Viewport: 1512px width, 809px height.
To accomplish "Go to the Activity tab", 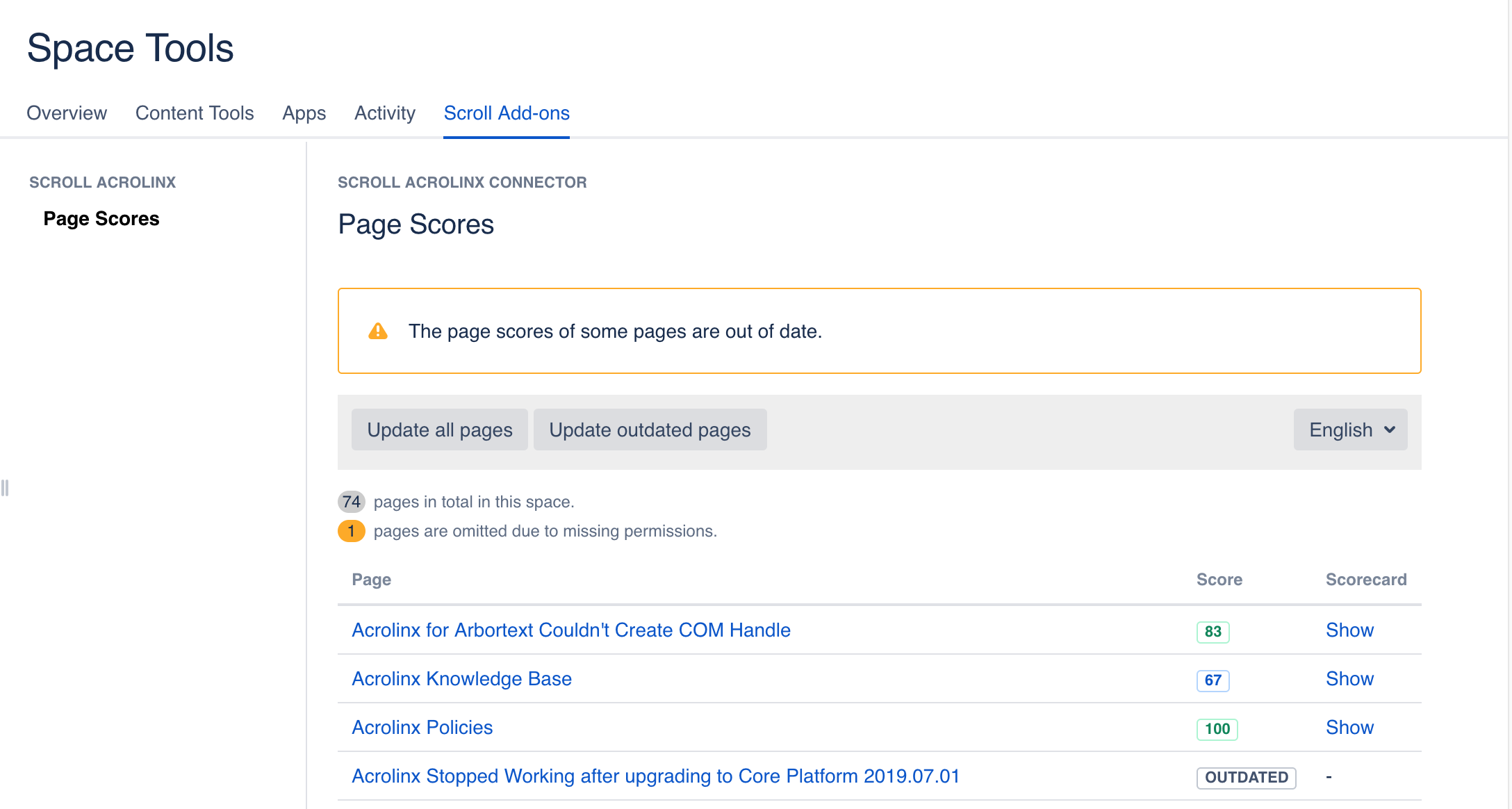I will pyautogui.click(x=385, y=113).
